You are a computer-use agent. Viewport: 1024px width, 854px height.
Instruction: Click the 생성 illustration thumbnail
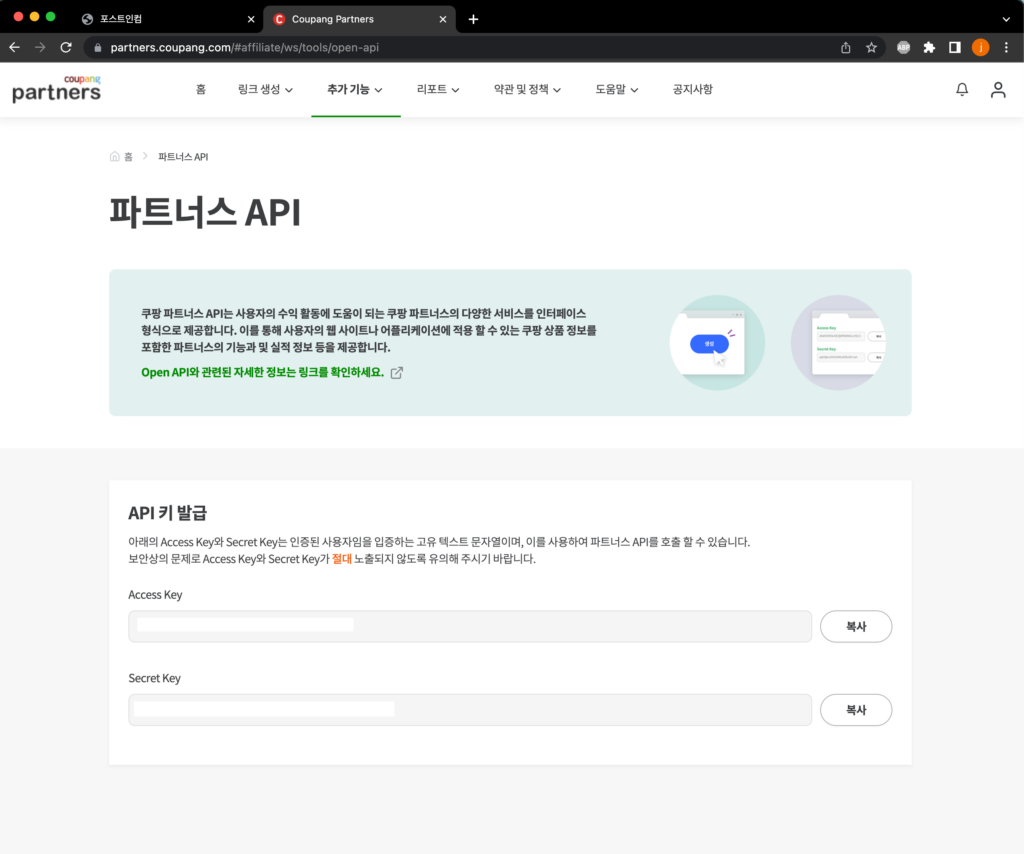(x=717, y=343)
